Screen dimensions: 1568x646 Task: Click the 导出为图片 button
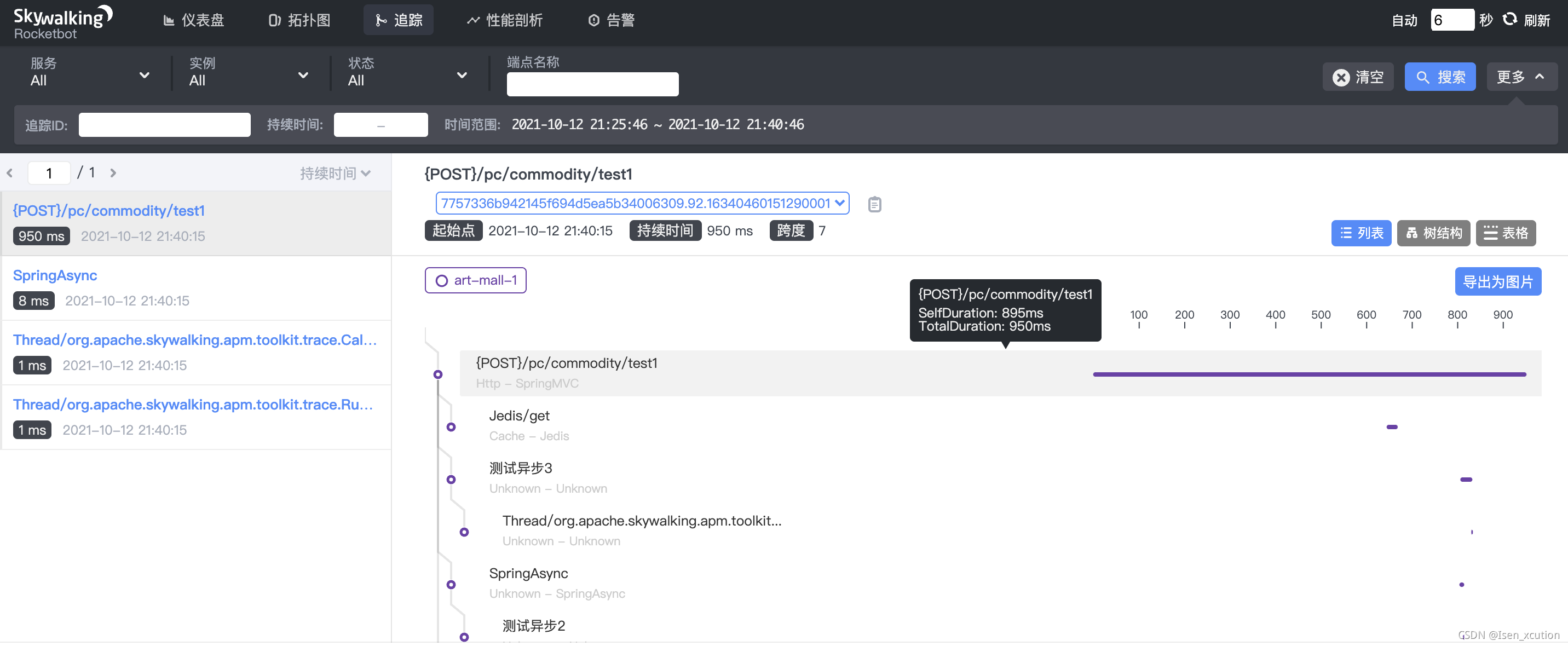point(1497,282)
